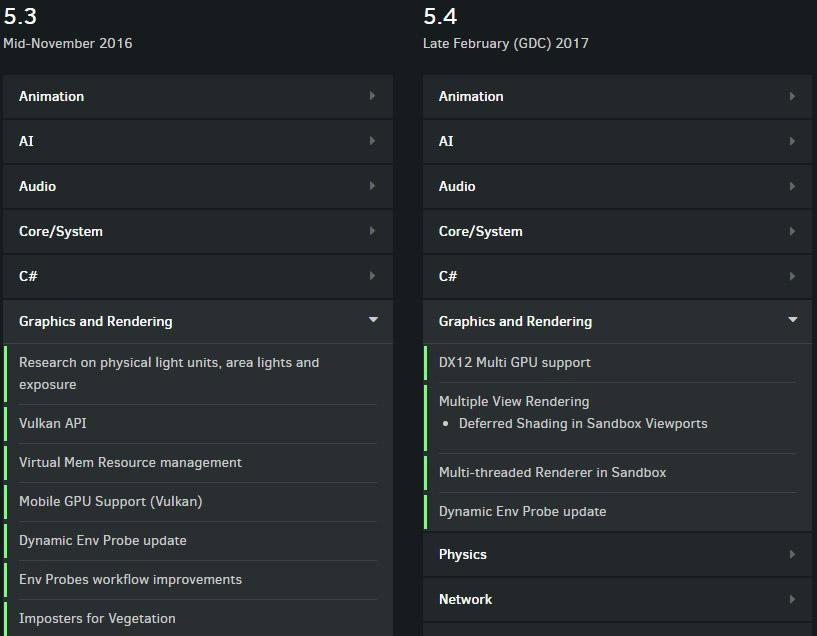Expand AI section arrow under 5.3

tap(372, 141)
